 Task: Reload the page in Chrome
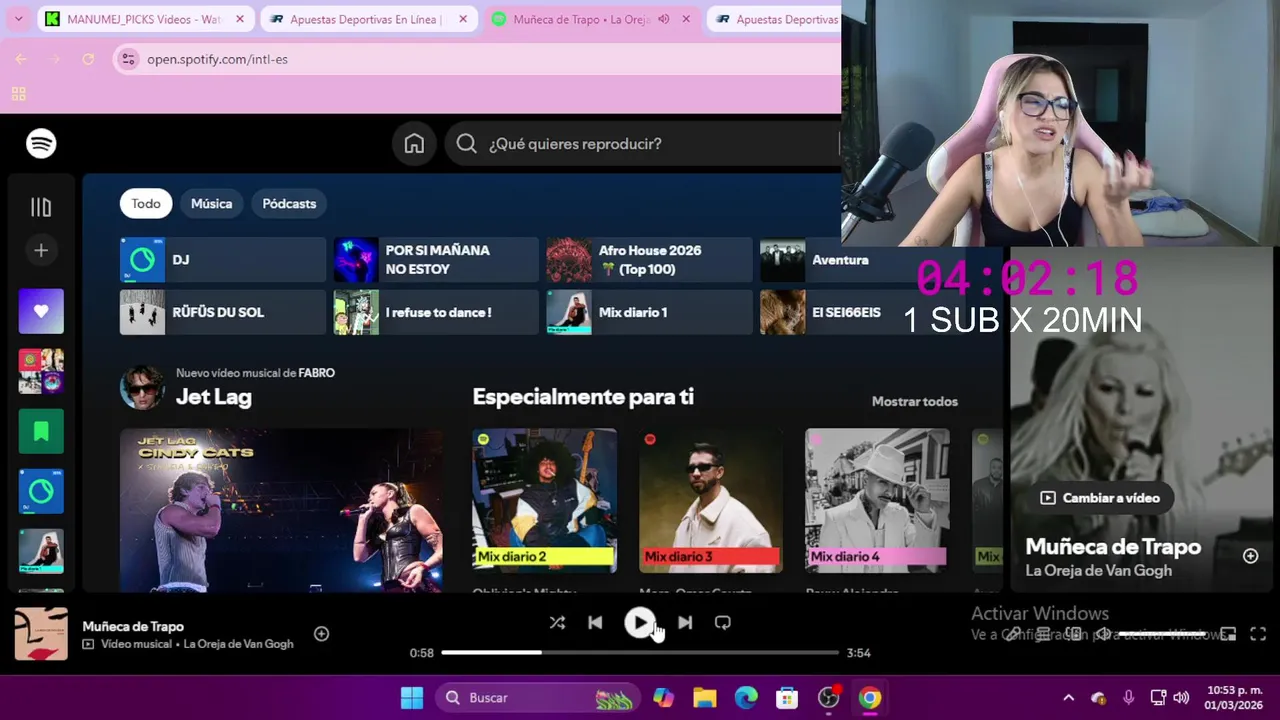(88, 59)
